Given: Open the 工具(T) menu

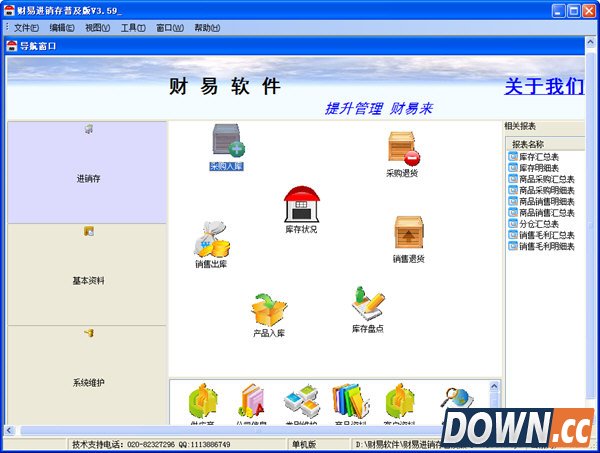Looking at the screenshot, I should [133, 28].
